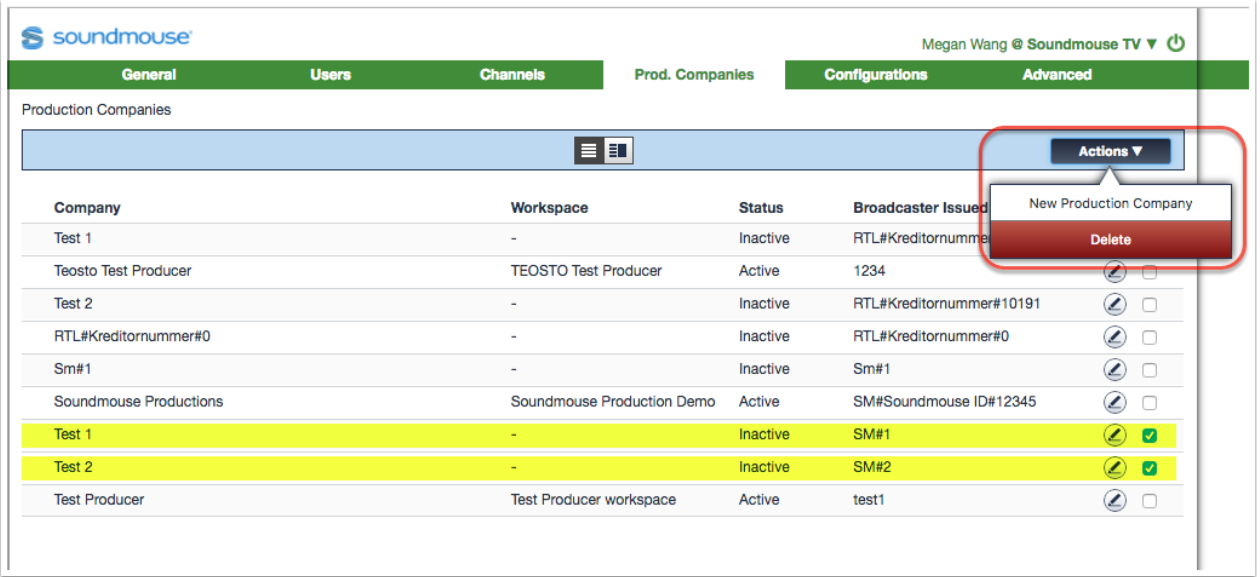Screen dimensions: 1260x577
Task: Switch to the General tab
Action: coord(149,74)
